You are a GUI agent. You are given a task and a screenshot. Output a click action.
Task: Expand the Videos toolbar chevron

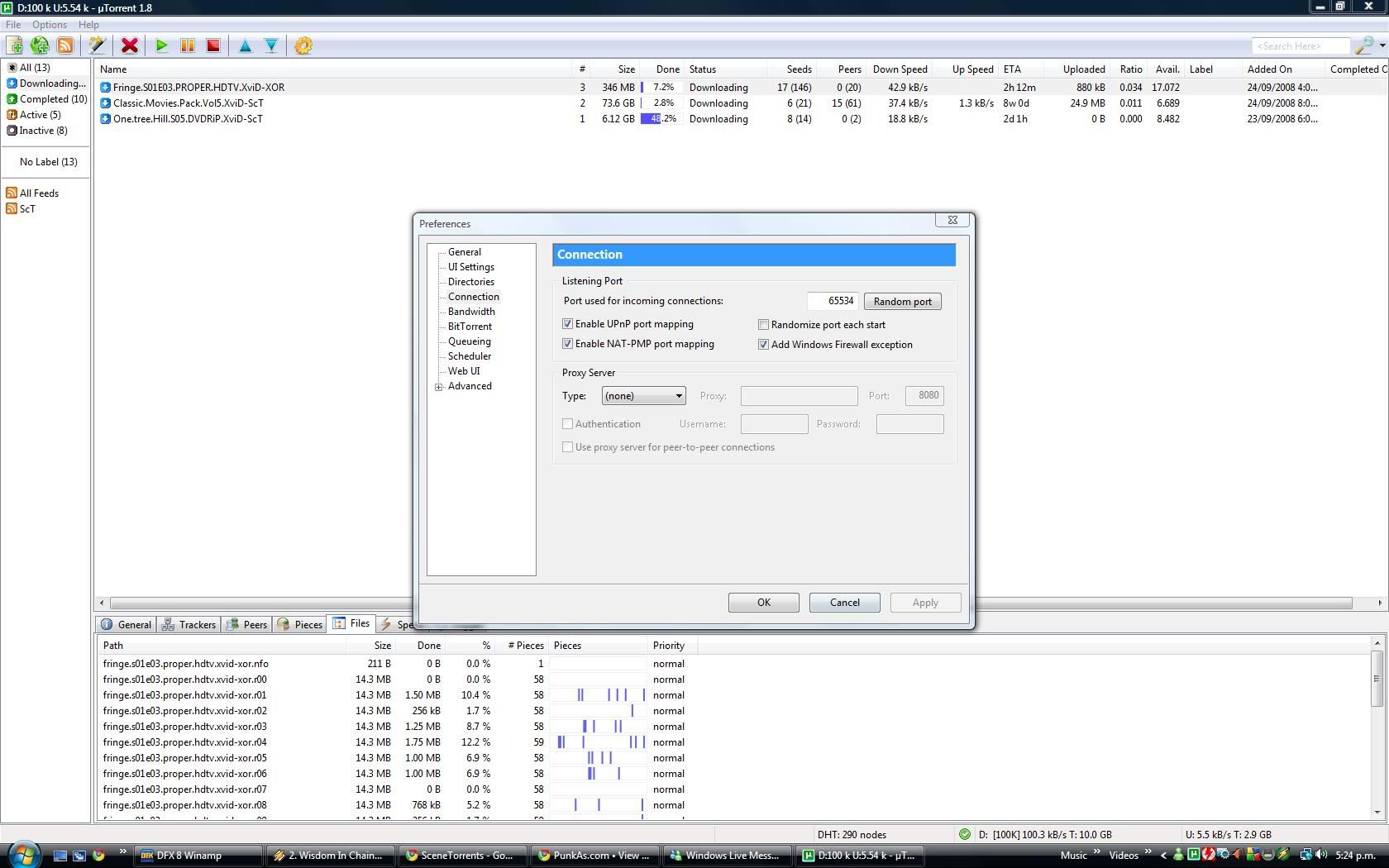click(1148, 851)
